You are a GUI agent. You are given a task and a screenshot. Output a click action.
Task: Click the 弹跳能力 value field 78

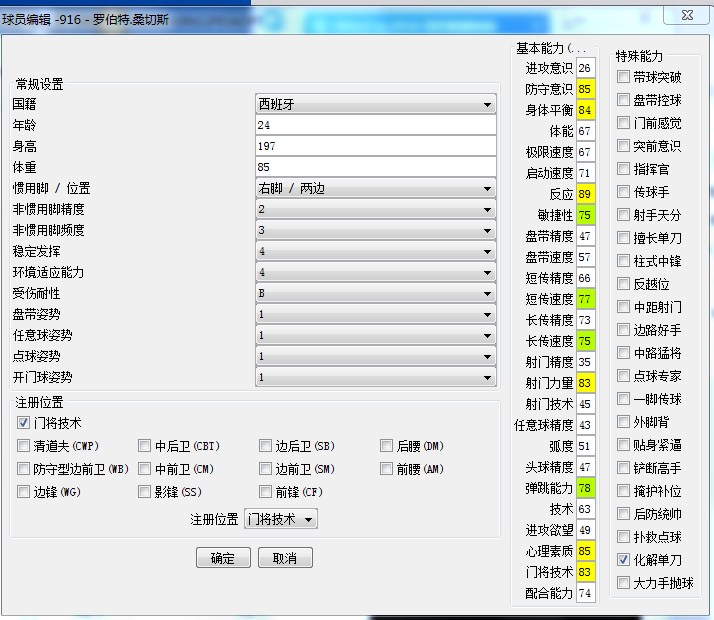click(x=586, y=488)
